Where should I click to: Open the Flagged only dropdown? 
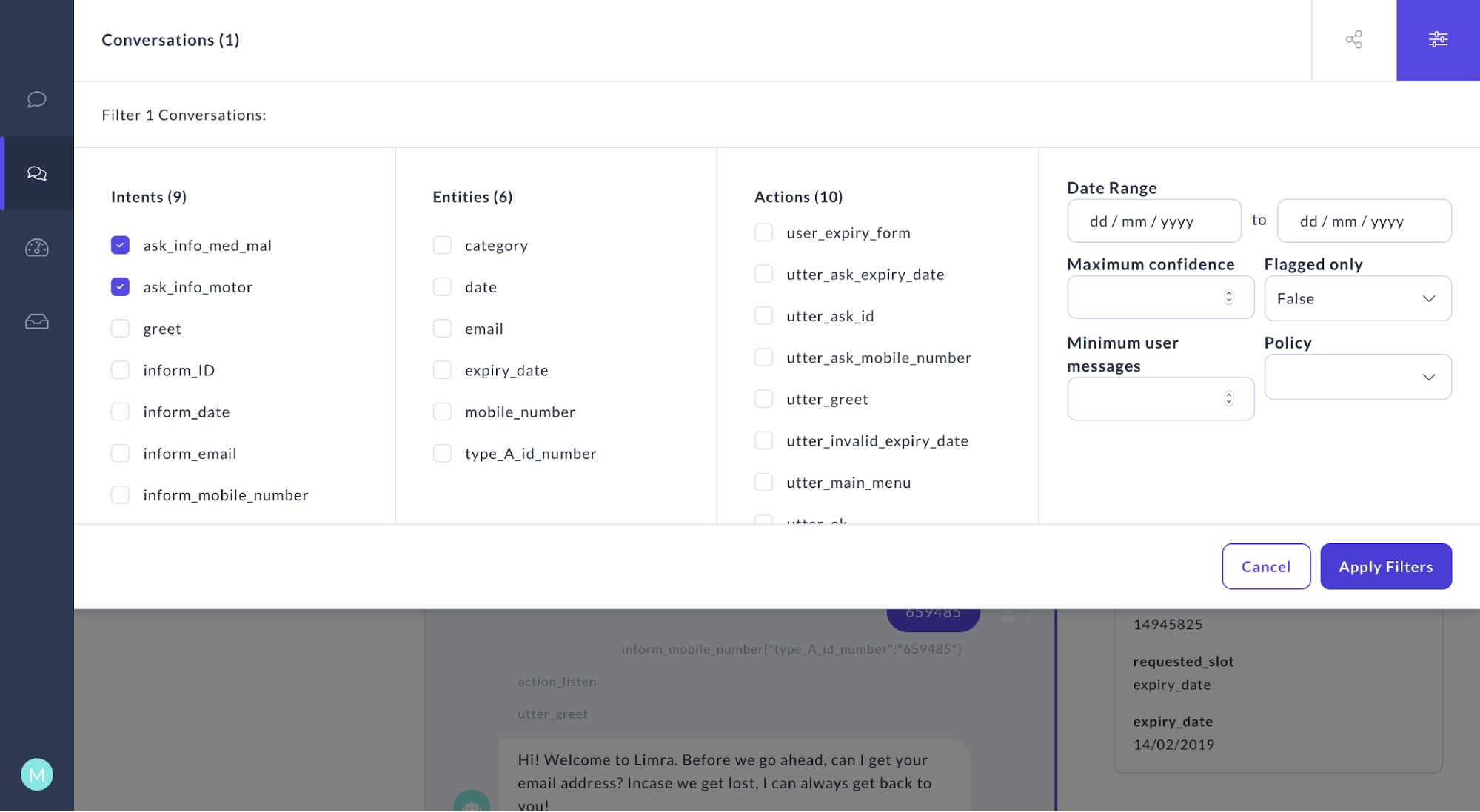tap(1357, 298)
